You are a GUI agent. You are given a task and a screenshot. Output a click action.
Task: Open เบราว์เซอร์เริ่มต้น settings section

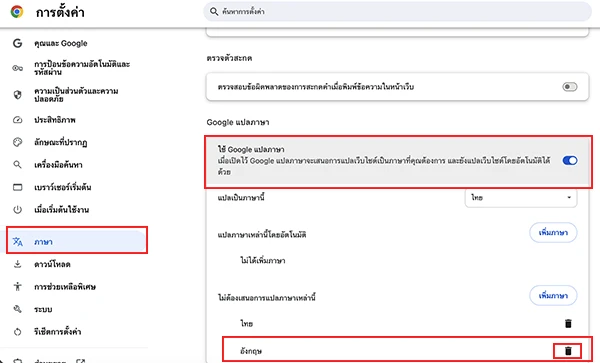point(62,187)
